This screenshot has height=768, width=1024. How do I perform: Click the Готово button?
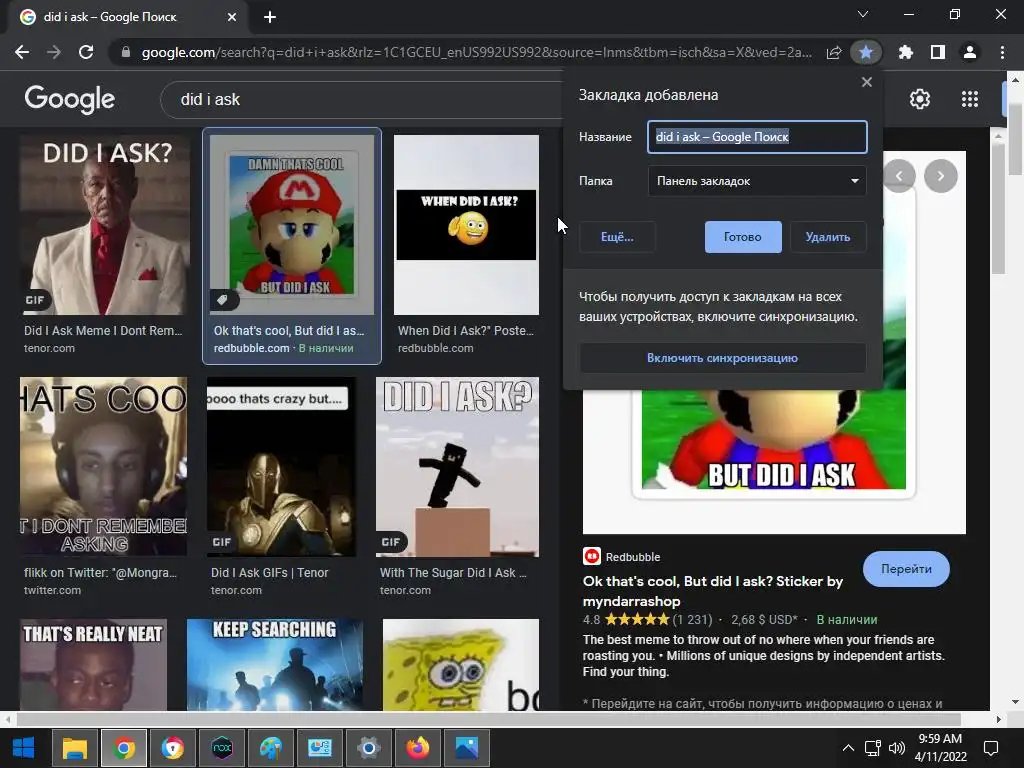click(x=743, y=237)
